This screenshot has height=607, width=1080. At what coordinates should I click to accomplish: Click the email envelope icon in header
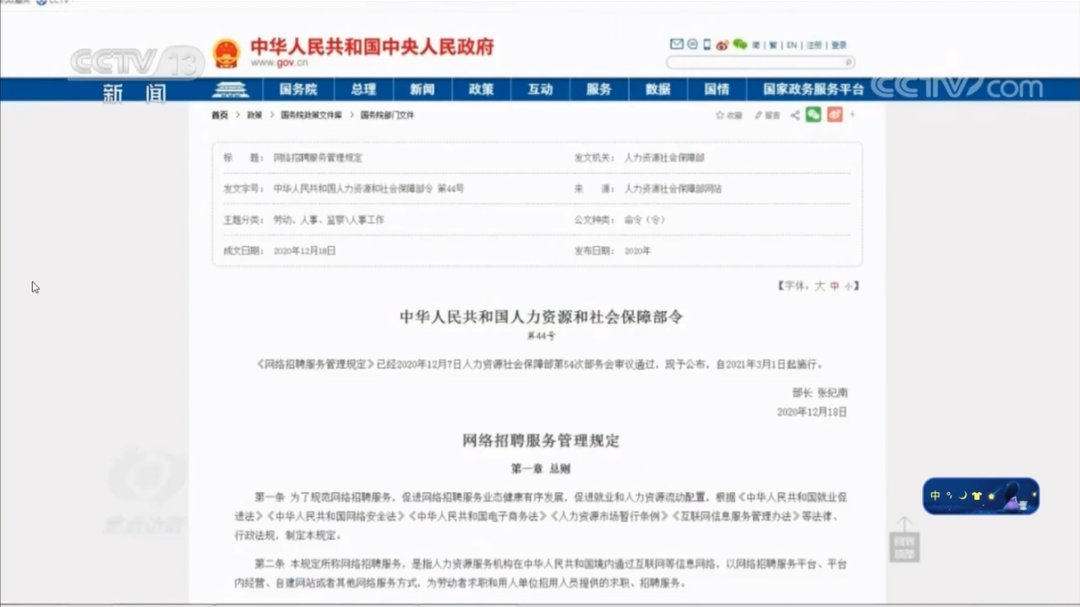pyautogui.click(x=676, y=45)
